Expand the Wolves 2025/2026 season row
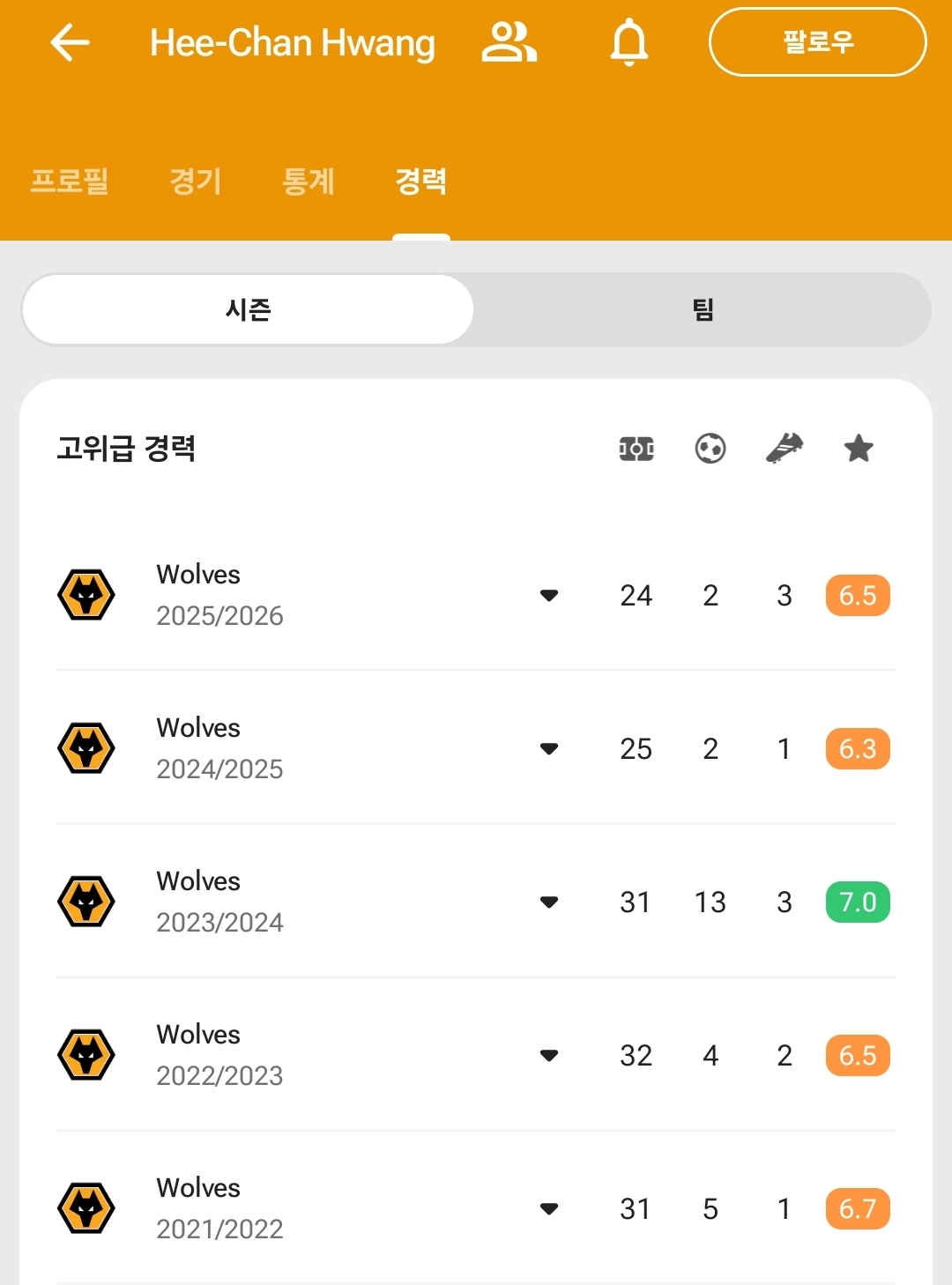This screenshot has height=1285, width=952. (549, 596)
